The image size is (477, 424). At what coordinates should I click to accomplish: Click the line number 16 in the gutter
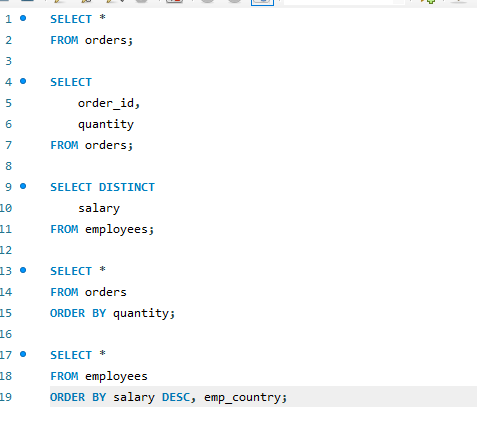click(x=6, y=334)
